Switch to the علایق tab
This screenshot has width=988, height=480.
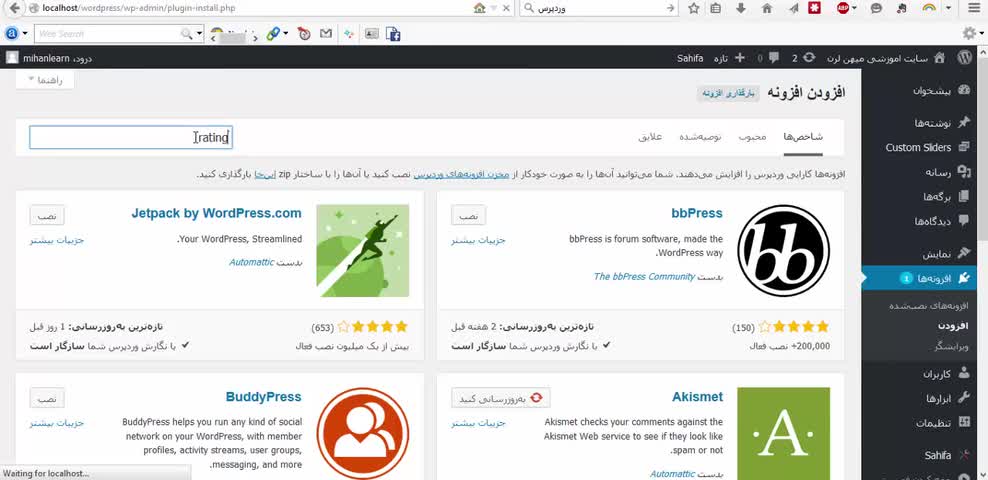(x=650, y=137)
